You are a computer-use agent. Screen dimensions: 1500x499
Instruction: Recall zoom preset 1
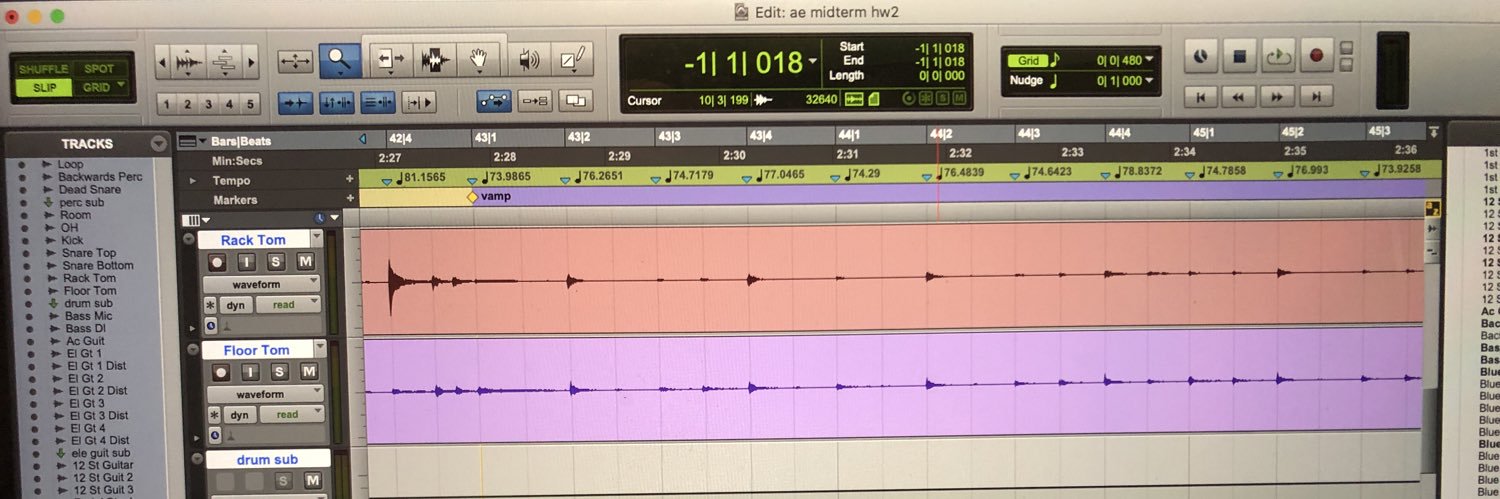[x=167, y=104]
